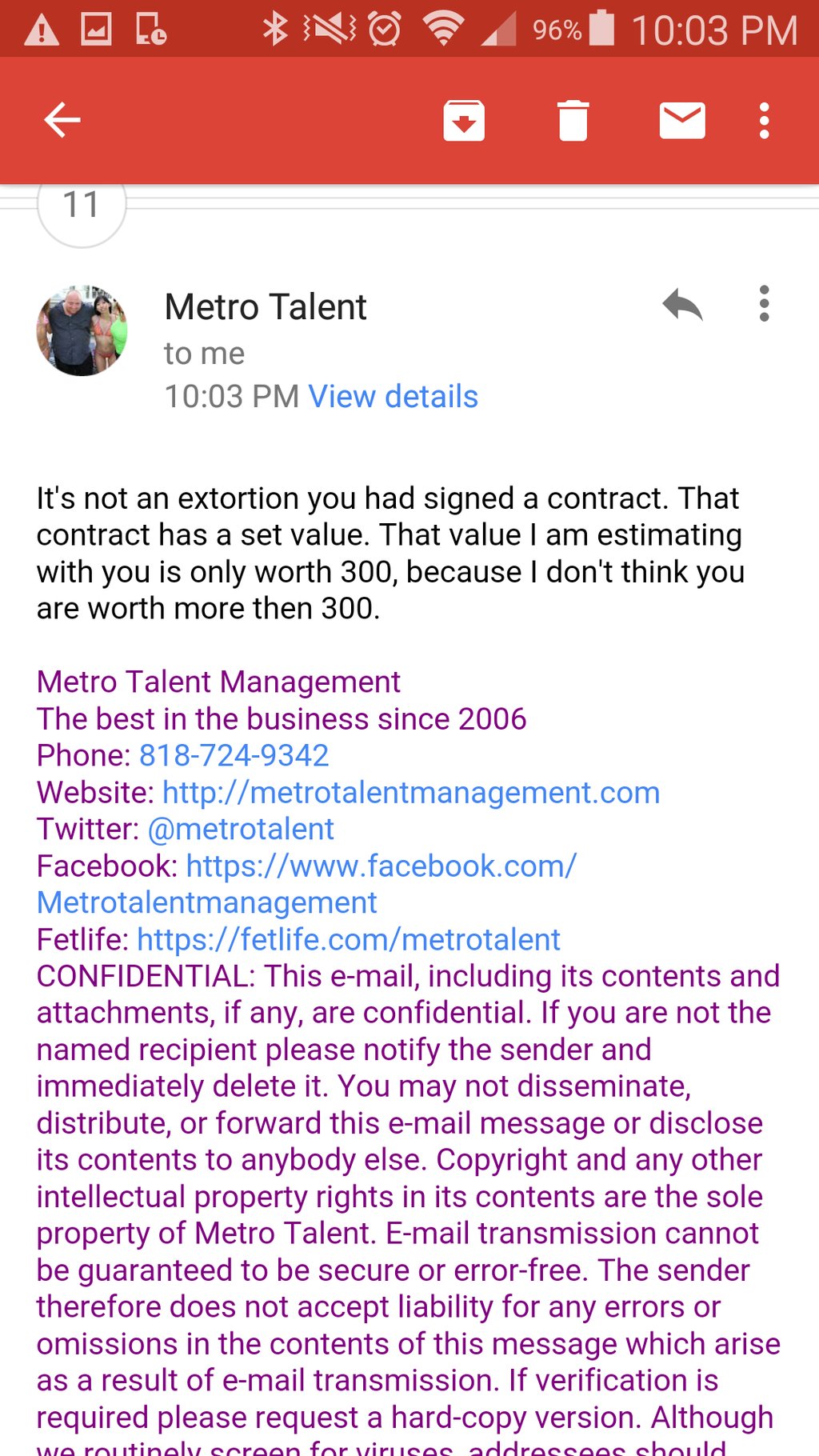819x1456 pixels.
Task: Tap the warning triangle status icon
Action: pos(42,30)
